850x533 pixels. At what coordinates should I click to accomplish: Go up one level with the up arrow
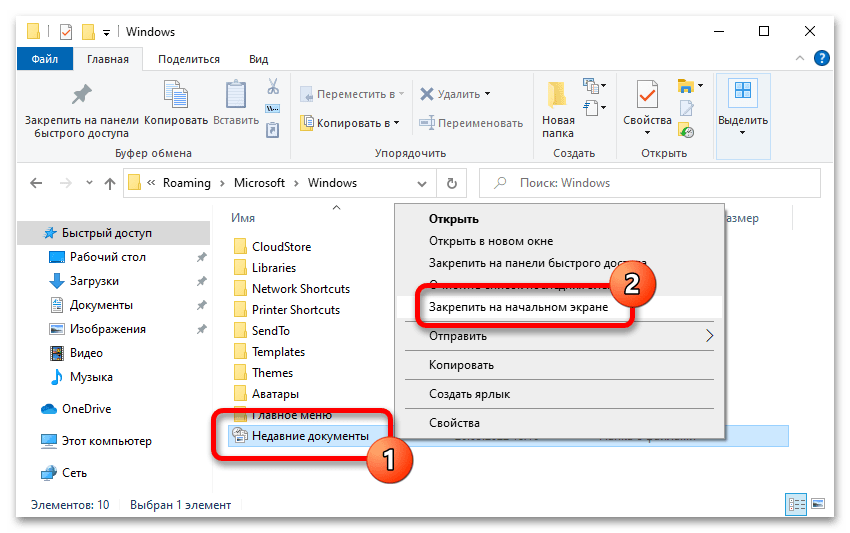point(110,184)
